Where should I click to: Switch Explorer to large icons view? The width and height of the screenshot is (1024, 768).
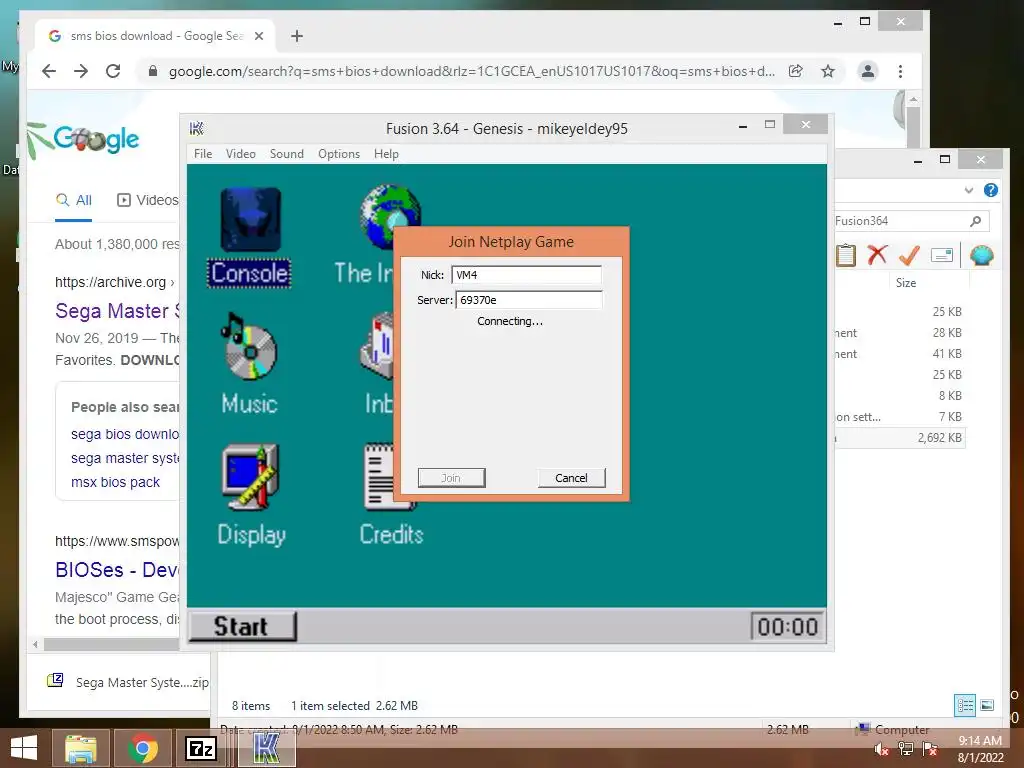(987, 705)
